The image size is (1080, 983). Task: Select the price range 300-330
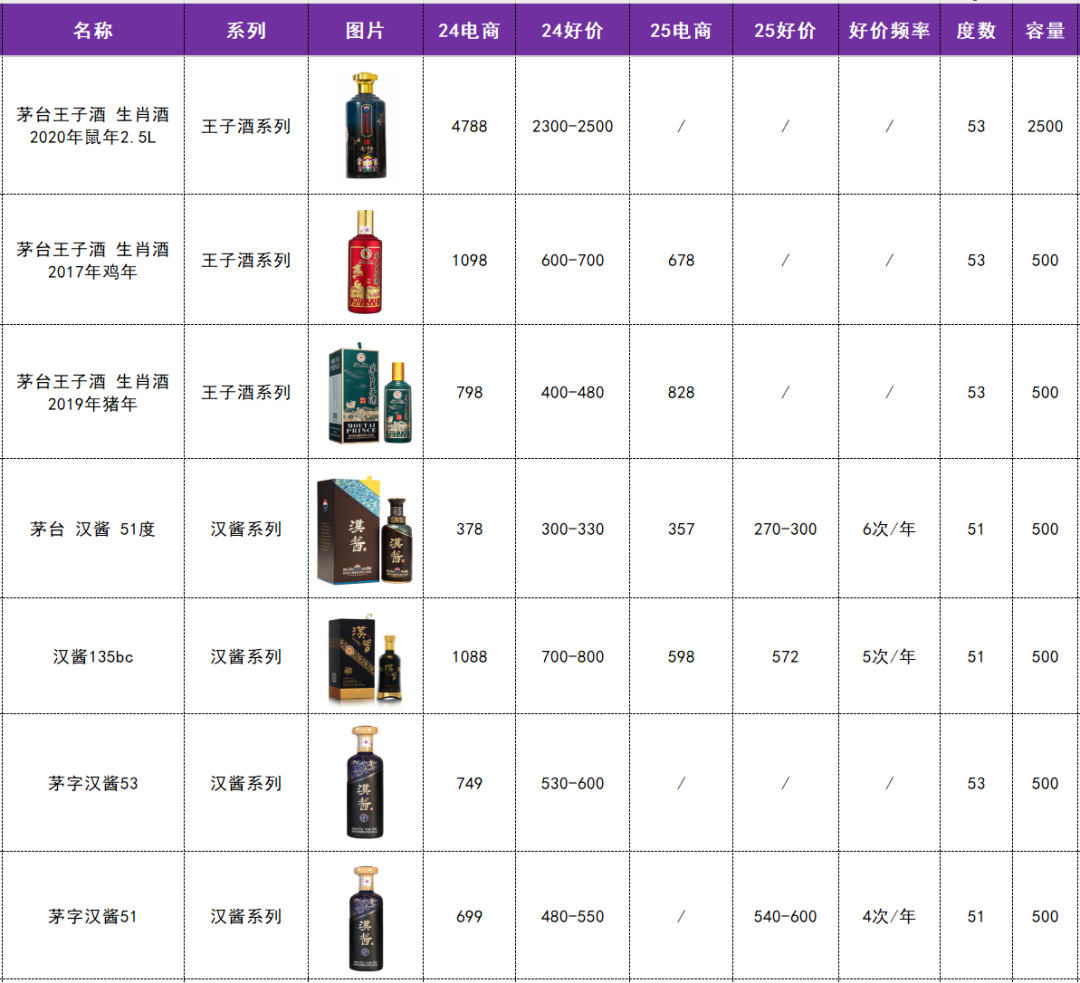[x=572, y=529]
